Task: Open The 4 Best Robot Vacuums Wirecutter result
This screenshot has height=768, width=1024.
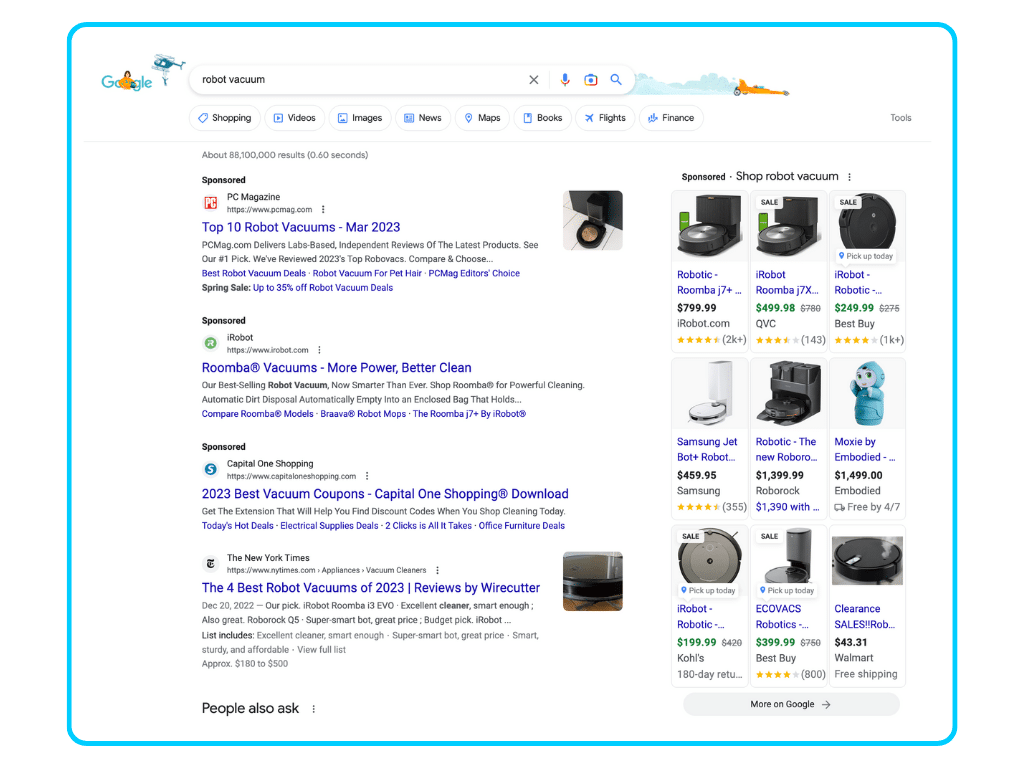Action: tap(371, 588)
